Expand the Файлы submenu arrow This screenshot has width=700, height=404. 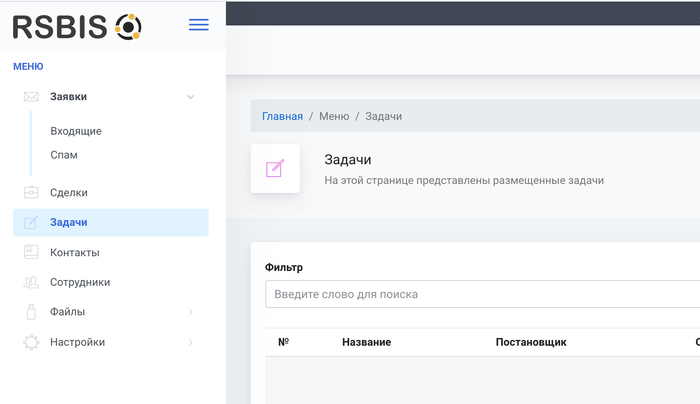coord(190,312)
